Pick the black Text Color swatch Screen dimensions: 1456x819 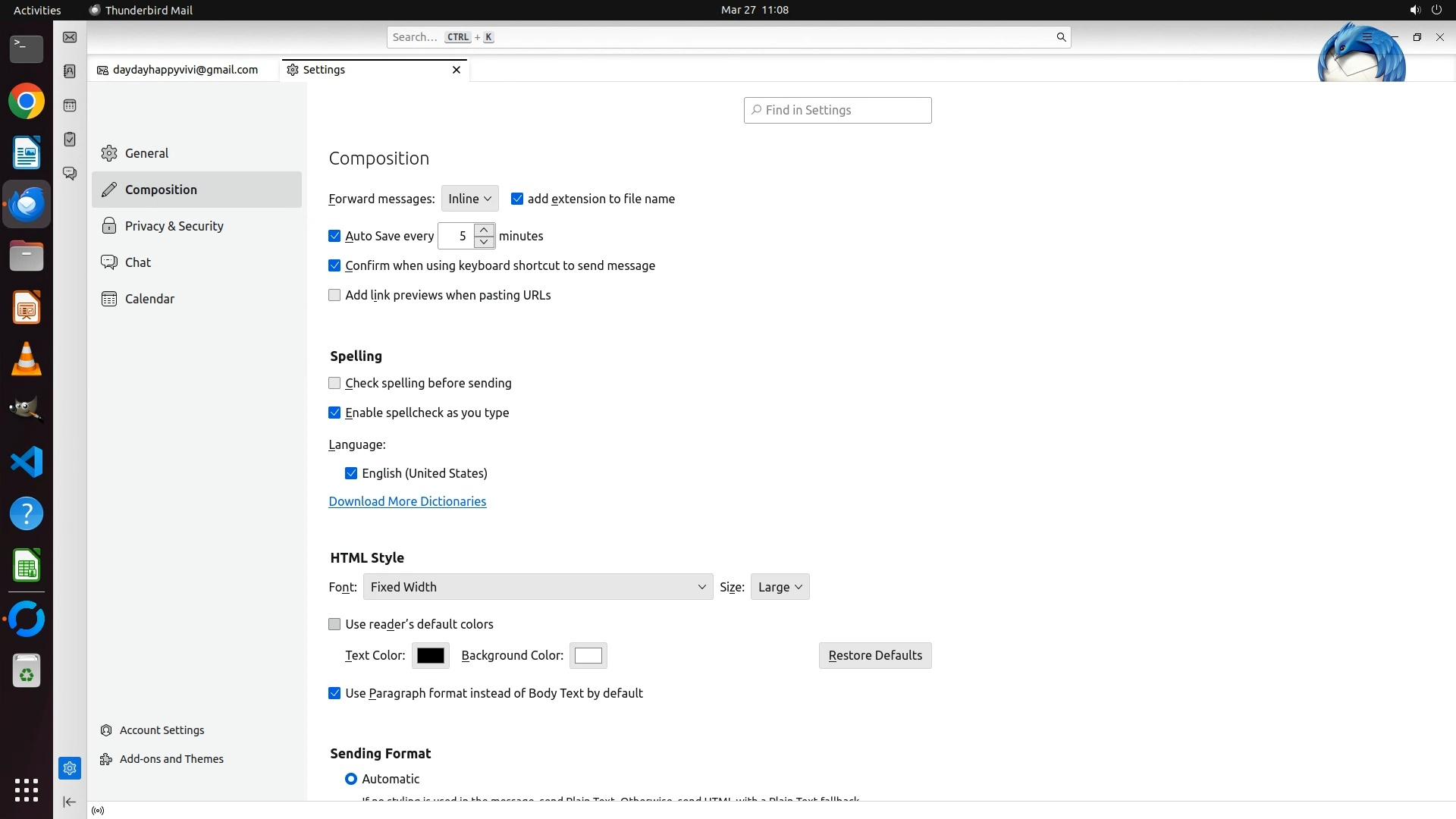coord(430,656)
